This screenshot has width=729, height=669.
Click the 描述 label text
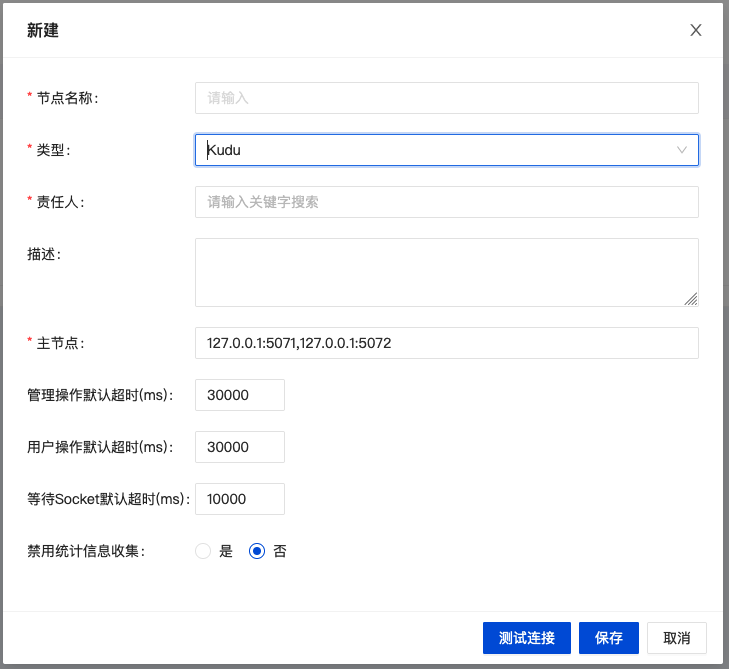44,254
